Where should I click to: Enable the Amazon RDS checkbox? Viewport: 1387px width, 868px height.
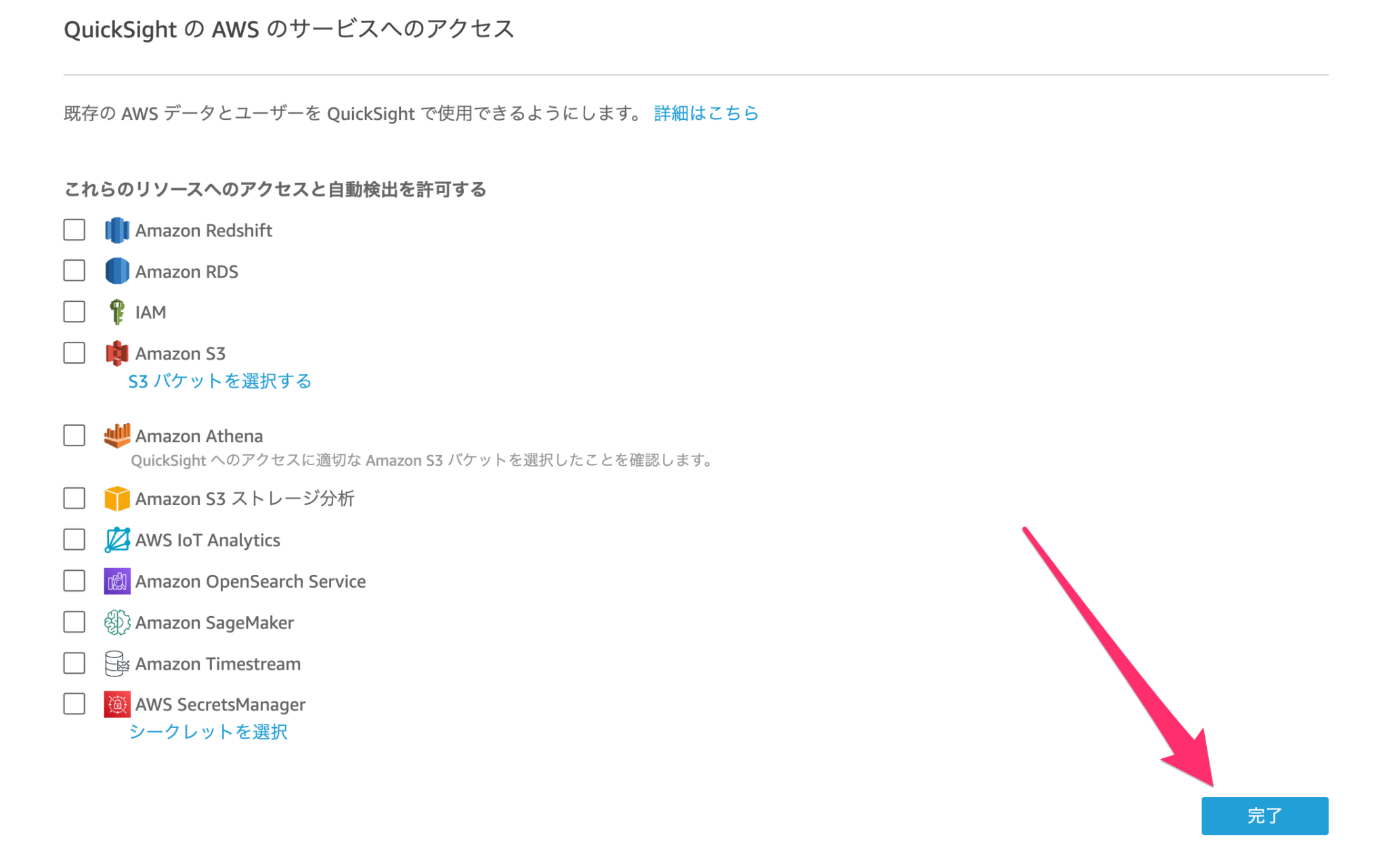[x=74, y=271]
